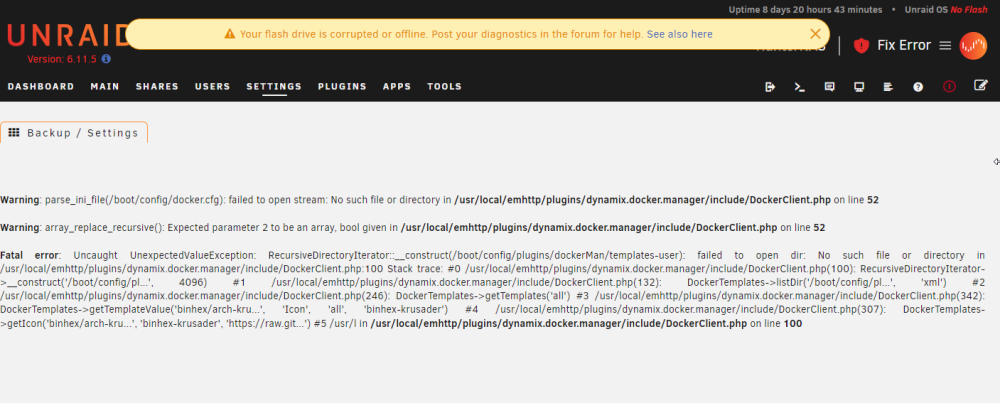The height and width of the screenshot is (403, 1000).
Task: Click the red alert notification icon
Action: [x=950, y=86]
